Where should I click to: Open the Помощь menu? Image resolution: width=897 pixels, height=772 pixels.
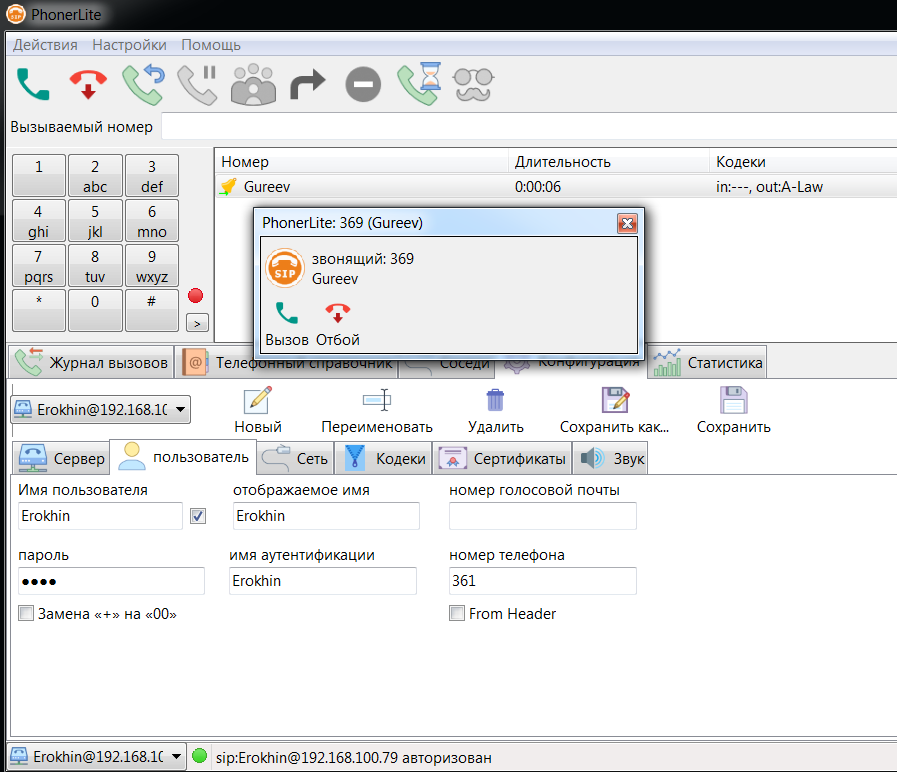tap(211, 45)
